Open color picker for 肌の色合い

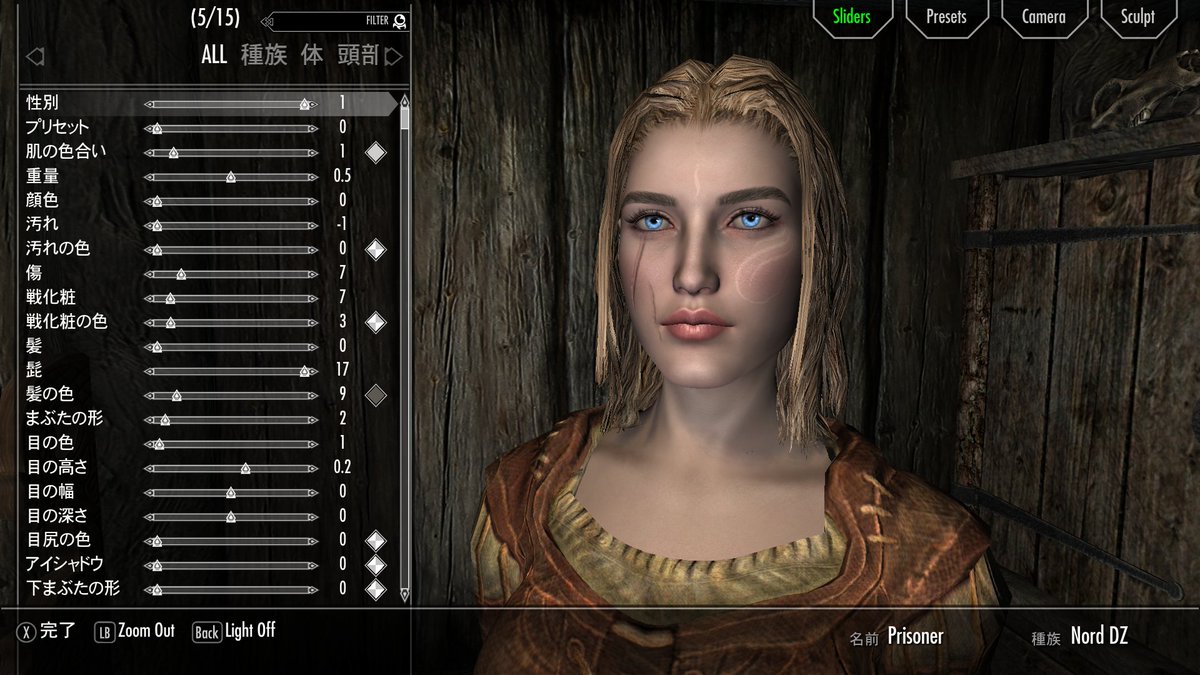pos(375,152)
